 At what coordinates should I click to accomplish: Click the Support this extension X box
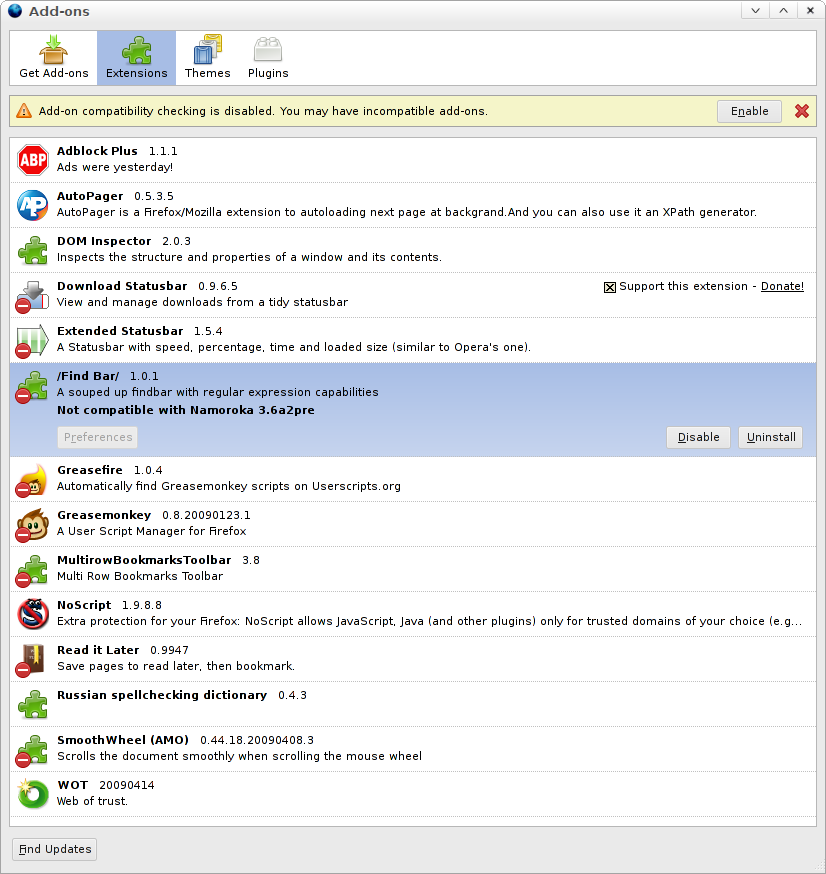(610, 287)
